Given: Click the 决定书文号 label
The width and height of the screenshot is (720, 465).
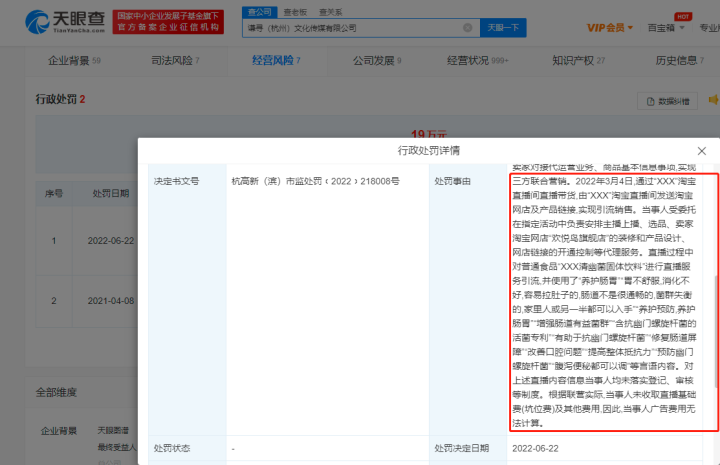Looking at the screenshot, I should tap(176, 182).
